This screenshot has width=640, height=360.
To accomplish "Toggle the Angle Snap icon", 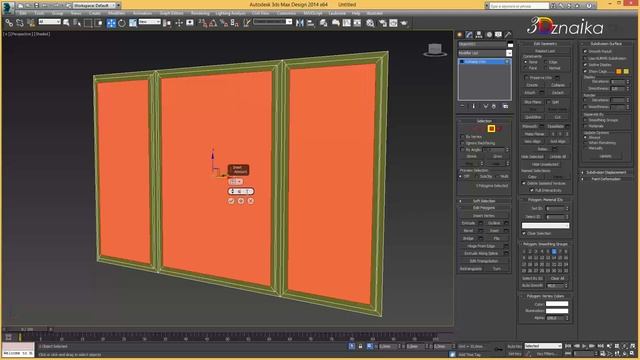I will click(x=213, y=23).
